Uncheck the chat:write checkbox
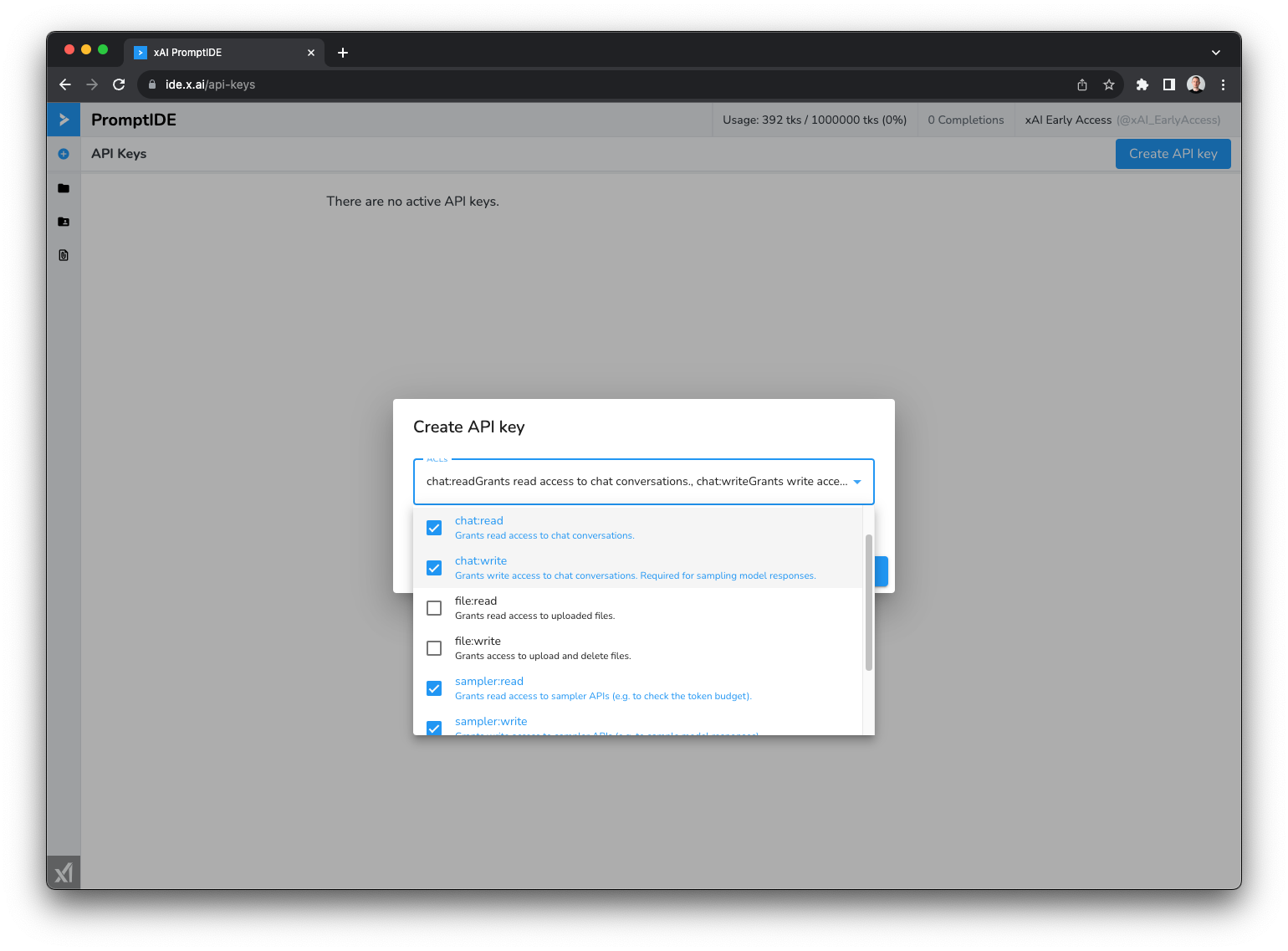 [434, 568]
